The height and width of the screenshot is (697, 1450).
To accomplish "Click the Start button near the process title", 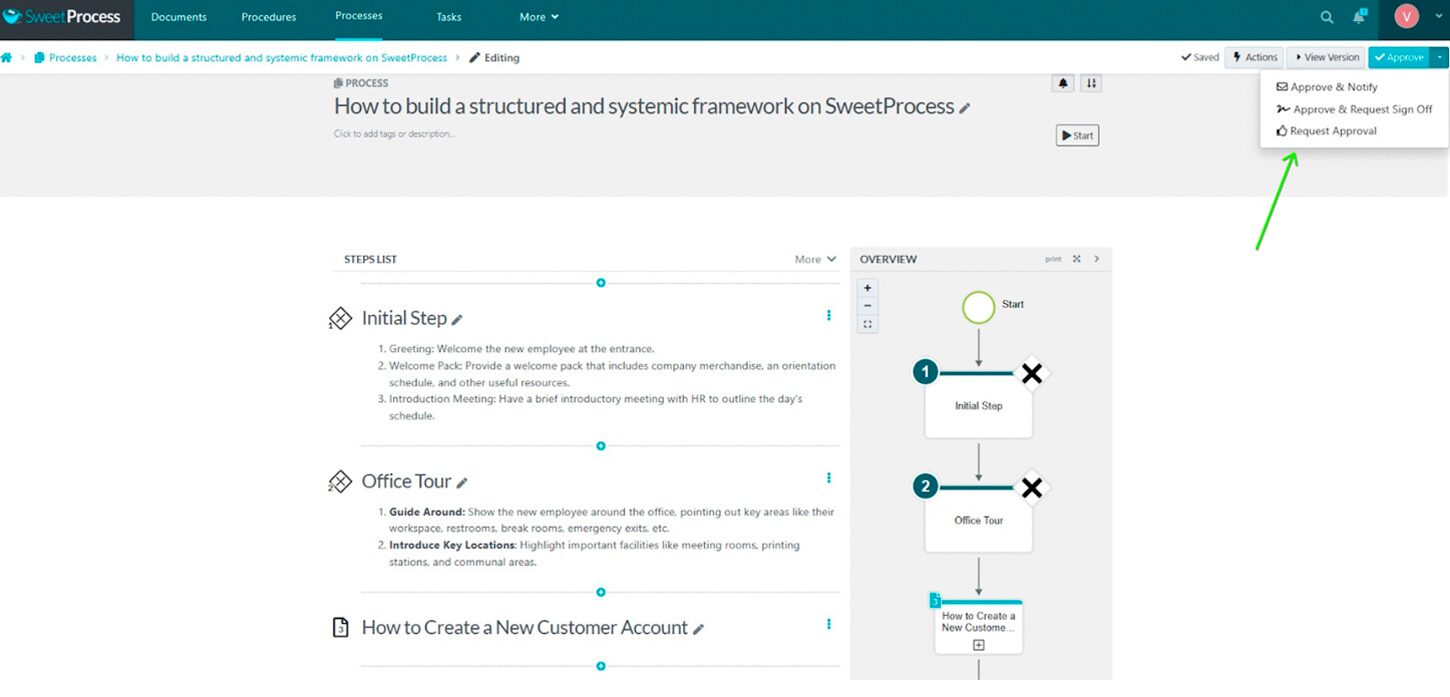I will click(1077, 135).
